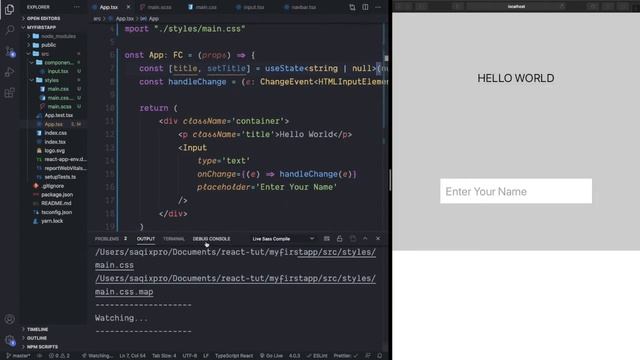Select the Output panel tab
This screenshot has width=640, height=360.
[146, 239]
